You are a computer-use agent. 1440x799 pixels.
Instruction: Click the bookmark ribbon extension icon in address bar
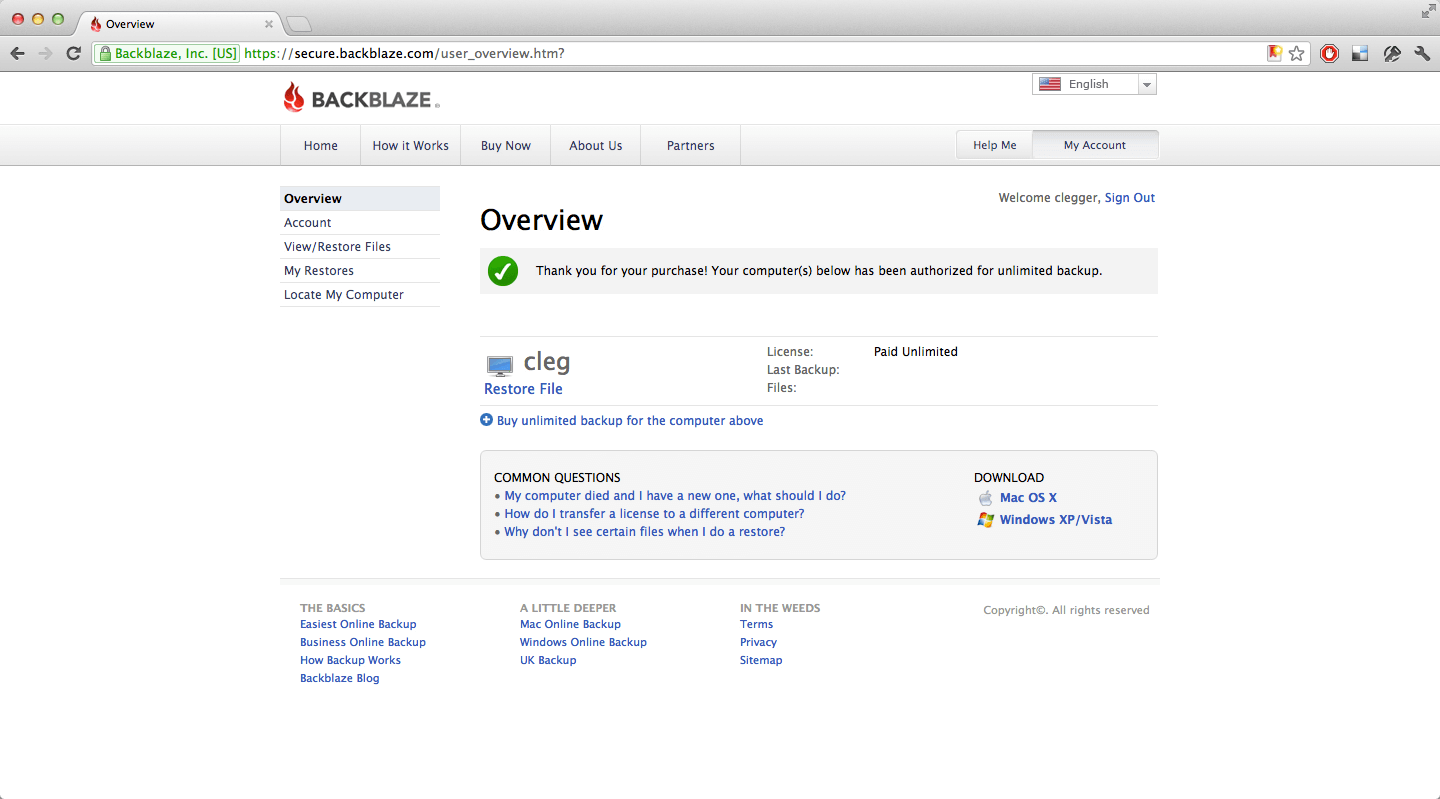(1275, 53)
